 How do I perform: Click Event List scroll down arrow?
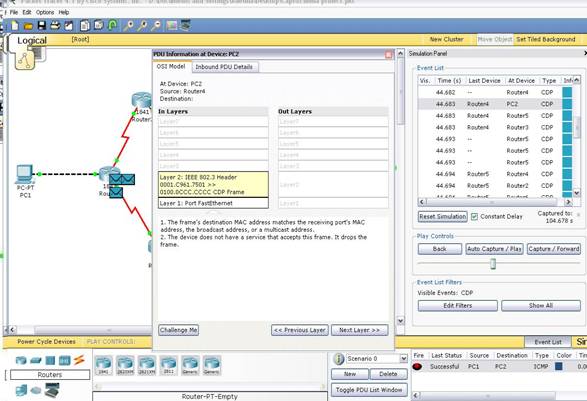(x=577, y=193)
